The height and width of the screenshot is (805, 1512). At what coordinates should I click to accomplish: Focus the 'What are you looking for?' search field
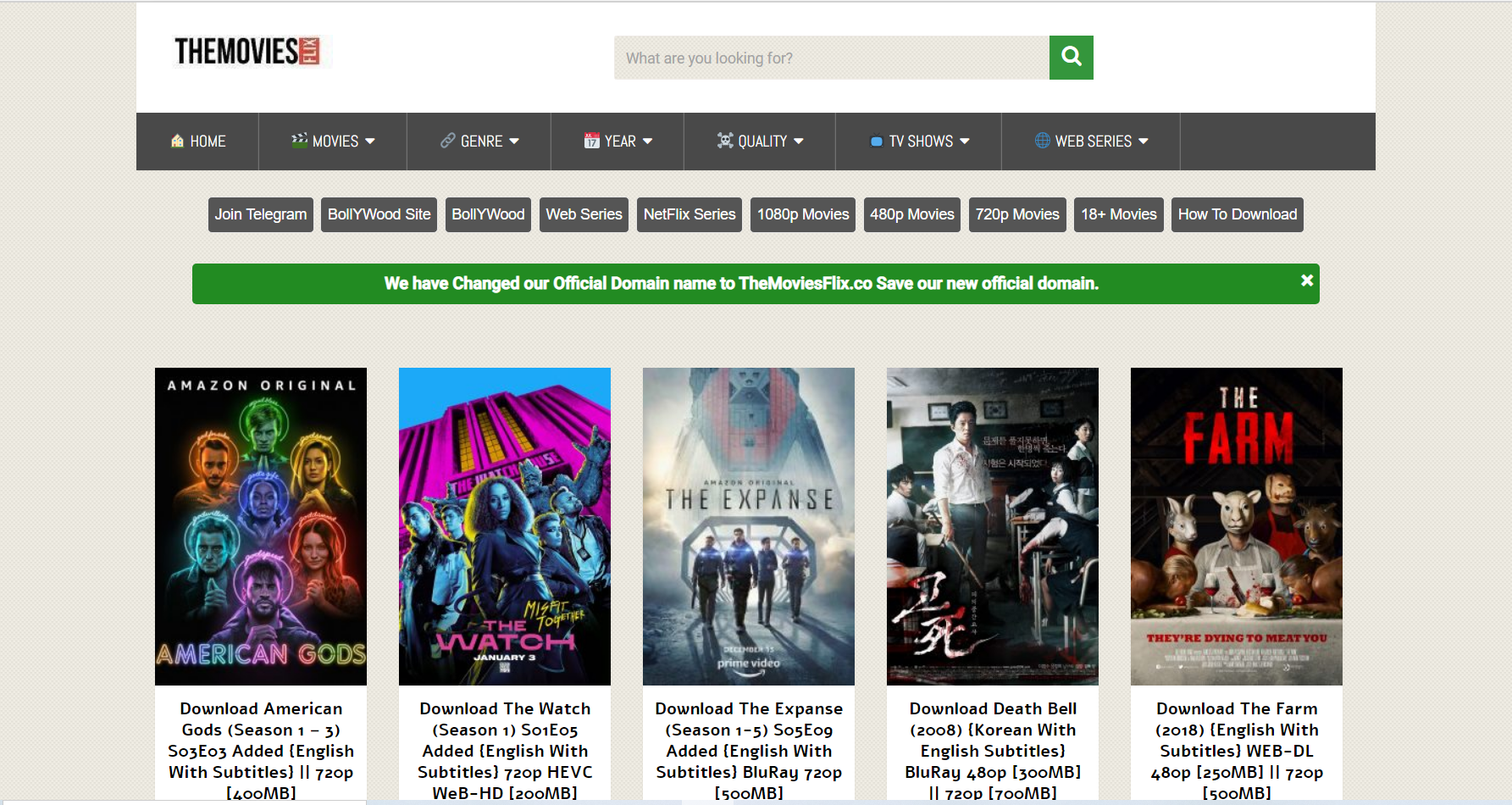tap(832, 58)
